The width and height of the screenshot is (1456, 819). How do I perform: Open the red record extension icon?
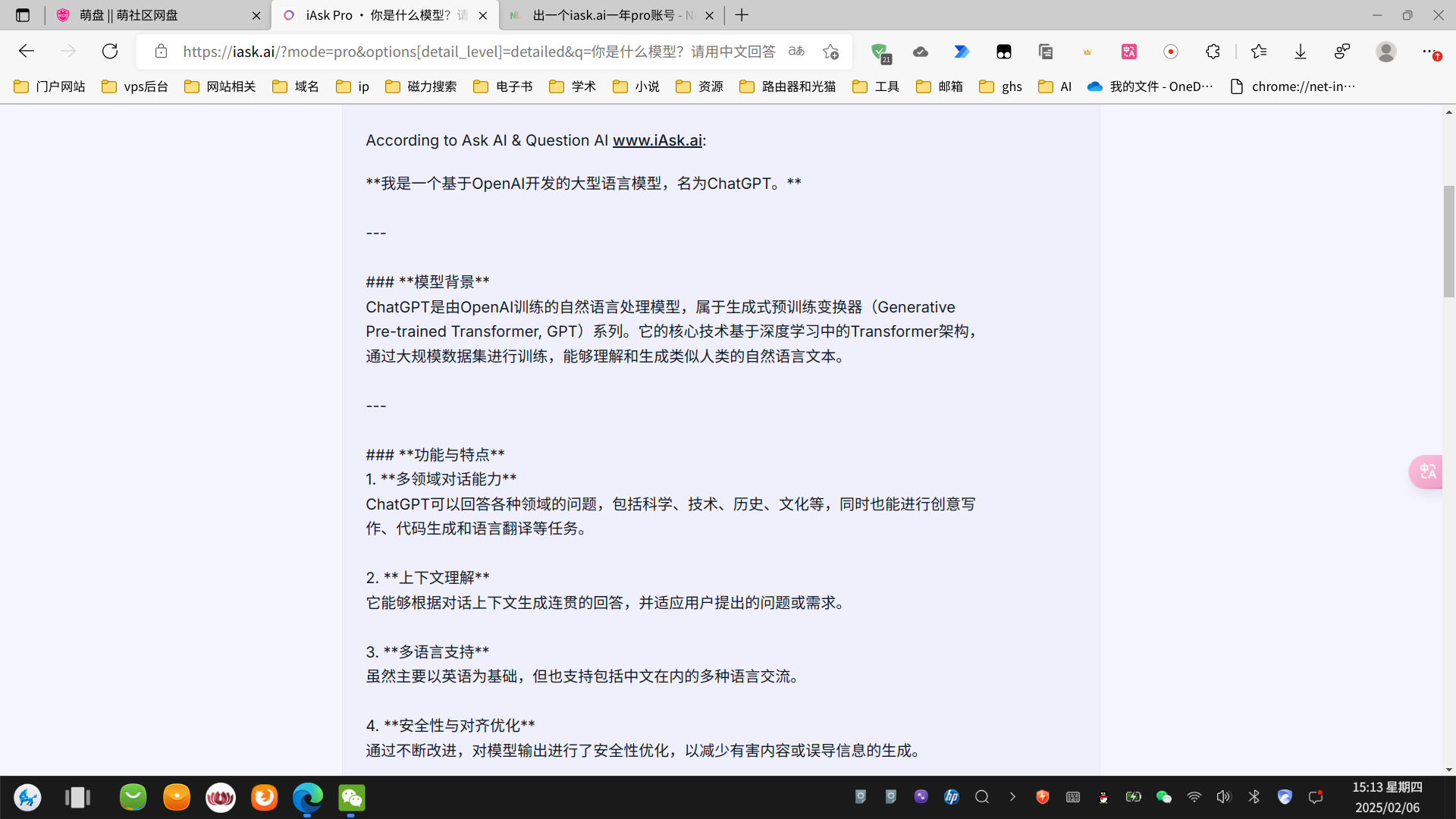coord(1171,52)
